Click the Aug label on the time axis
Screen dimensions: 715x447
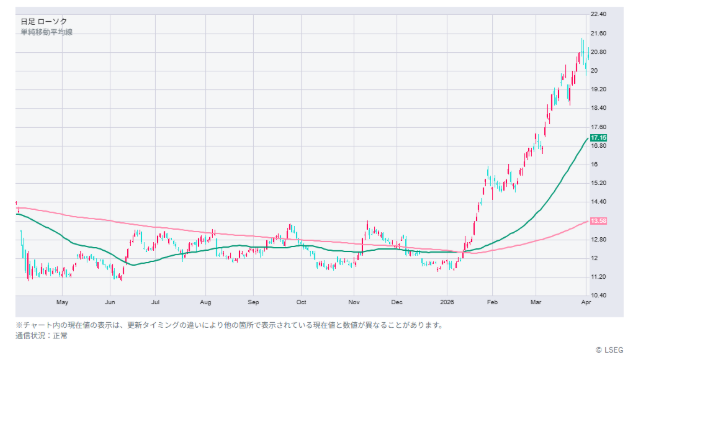click(205, 301)
